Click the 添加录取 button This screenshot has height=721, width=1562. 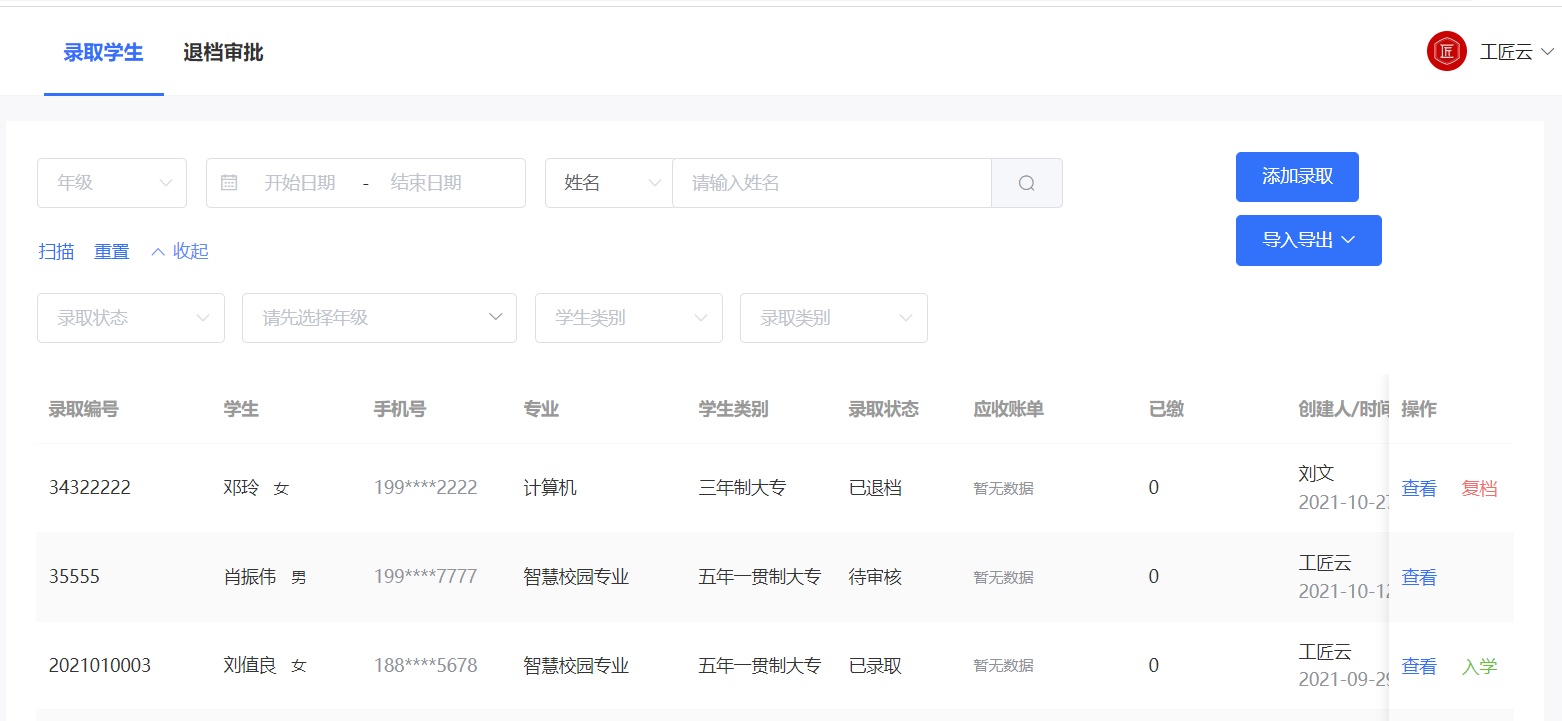tap(1297, 177)
